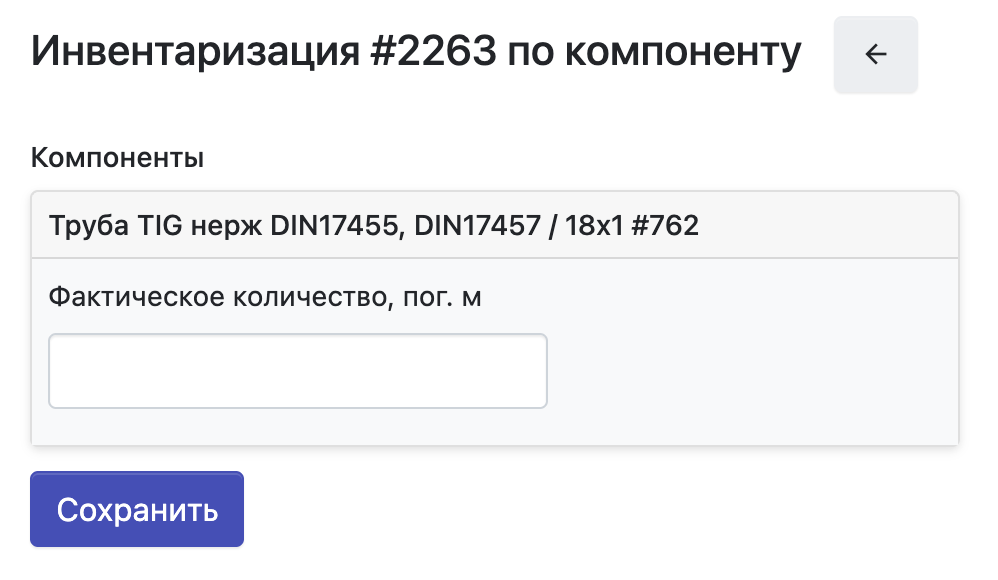Click the Инвентаризация #2263 page heading
Image resolution: width=998 pixels, height=580 pixels.
click(416, 52)
